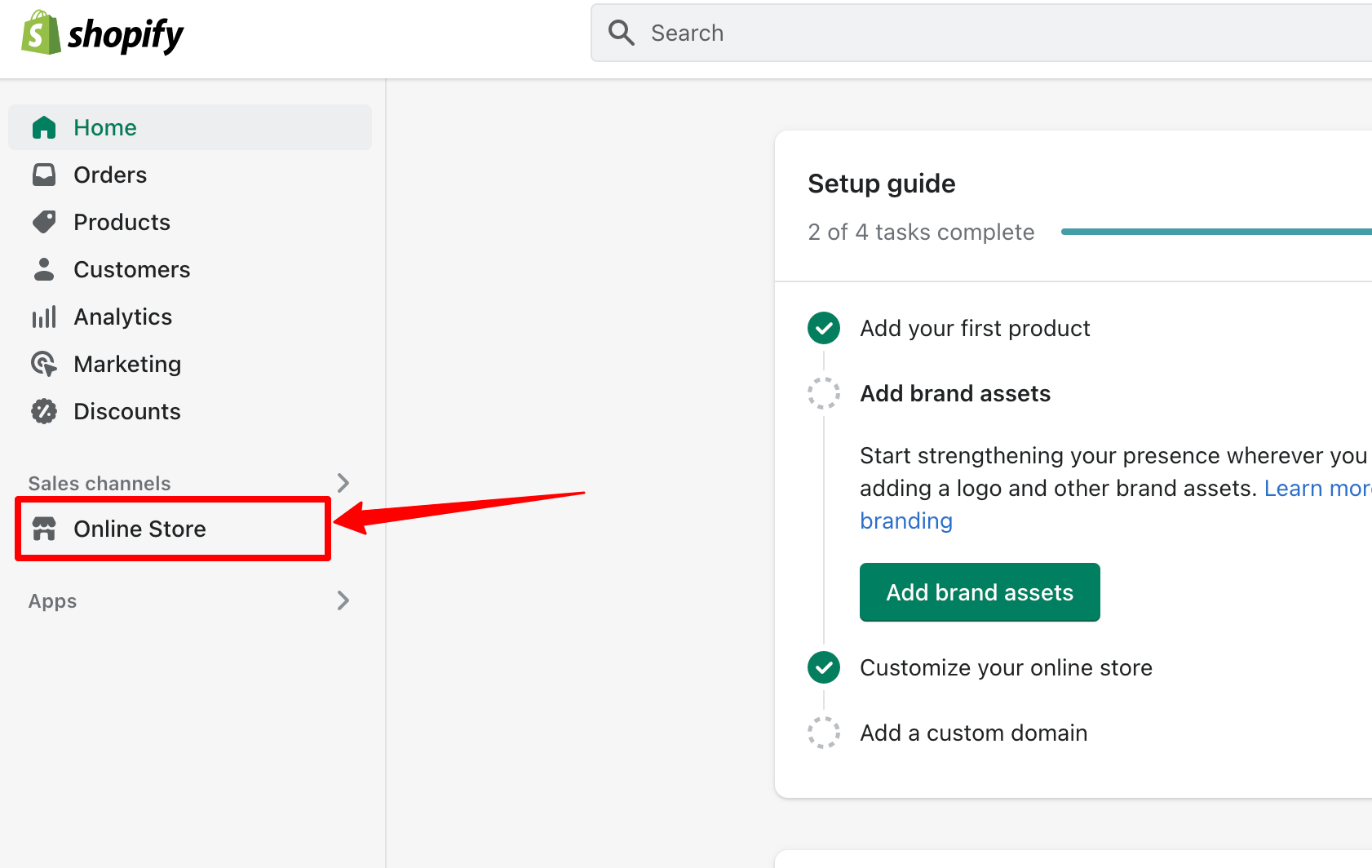Image resolution: width=1372 pixels, height=868 pixels.
Task: Uncheck the Add your first product task
Action: pos(824,327)
